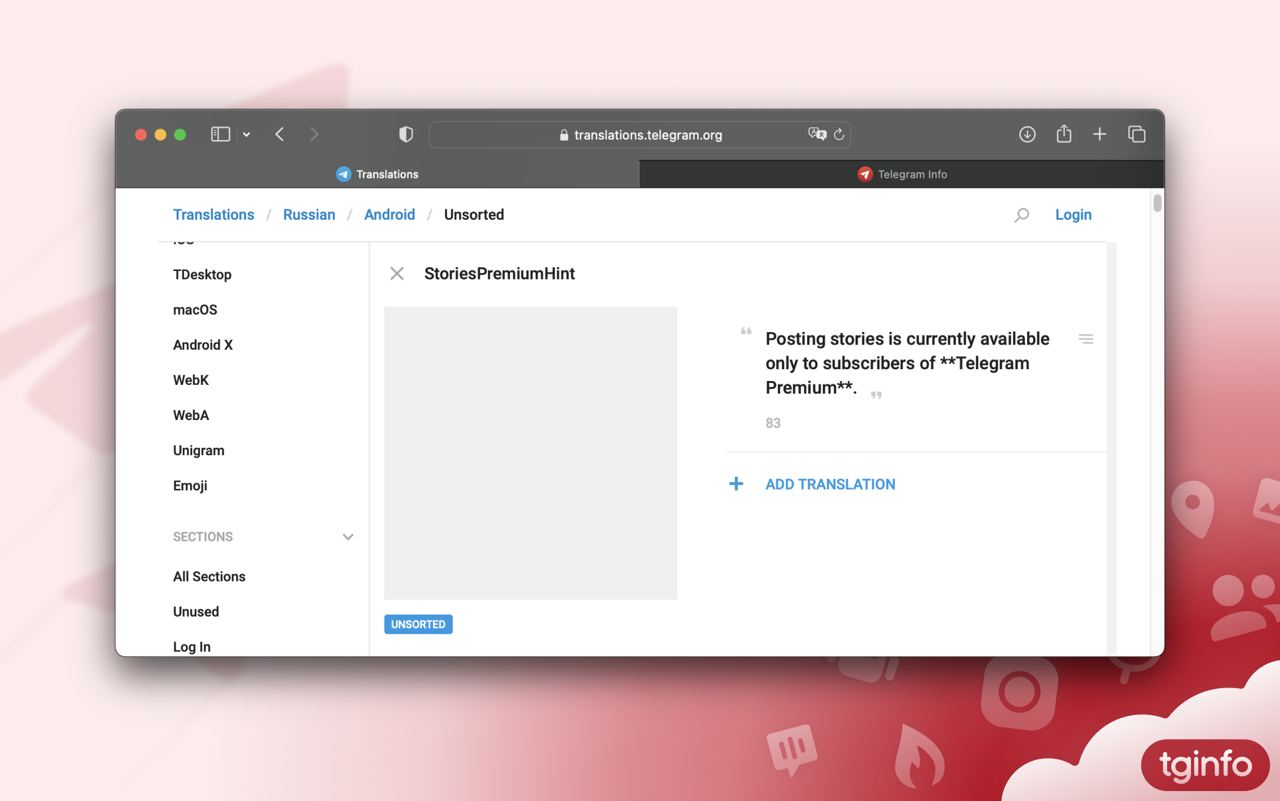Click the plus icon beside ADD TRANSLATION

(x=736, y=484)
